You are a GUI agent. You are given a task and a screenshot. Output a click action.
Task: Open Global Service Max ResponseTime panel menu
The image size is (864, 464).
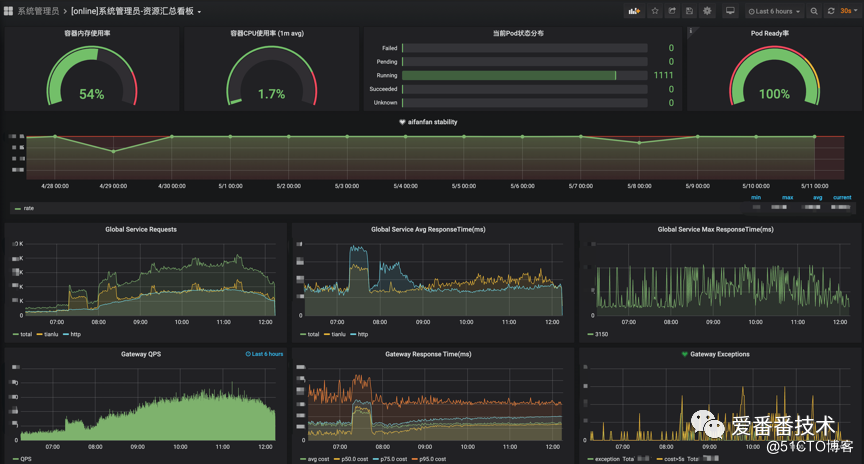pos(715,229)
